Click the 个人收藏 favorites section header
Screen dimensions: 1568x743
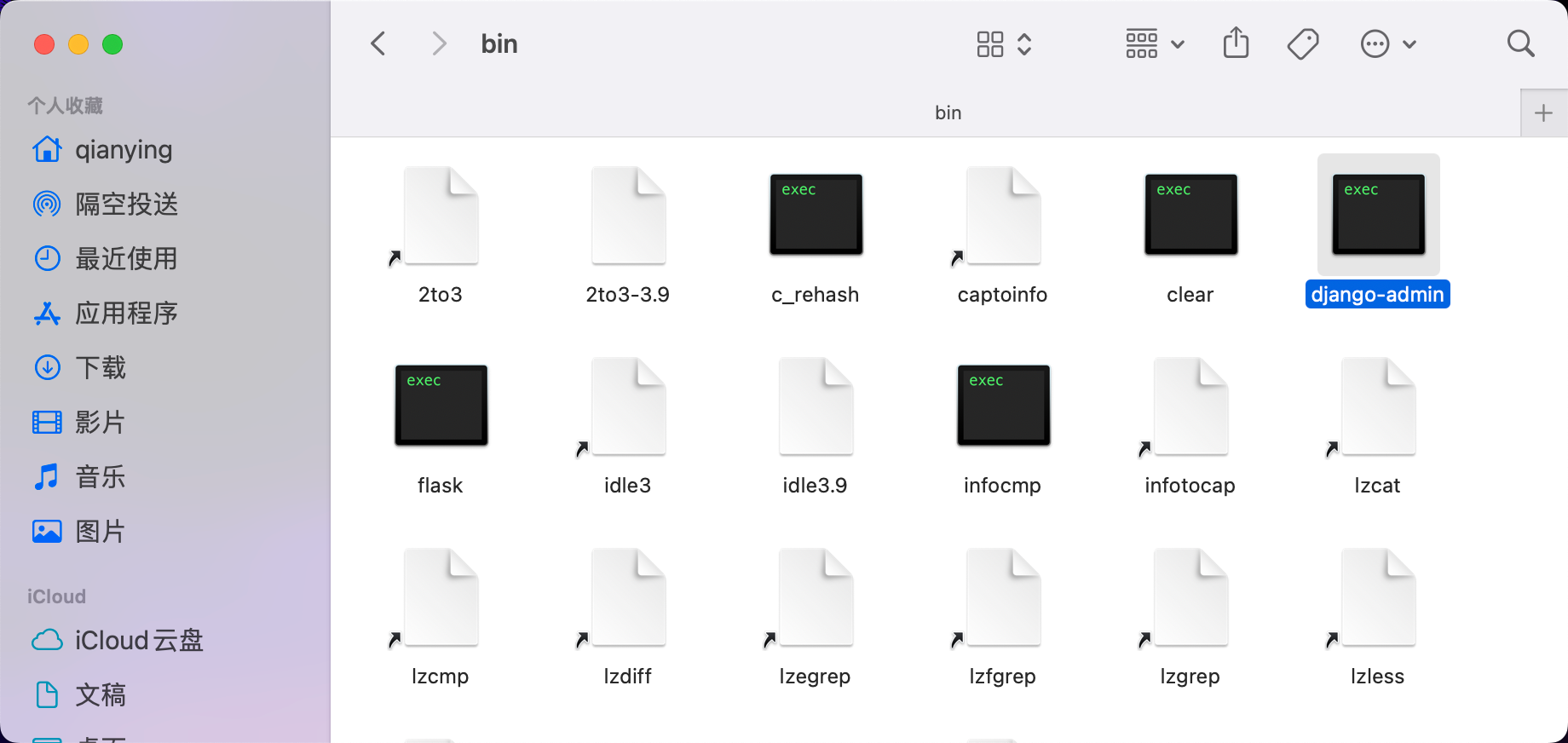(65, 106)
